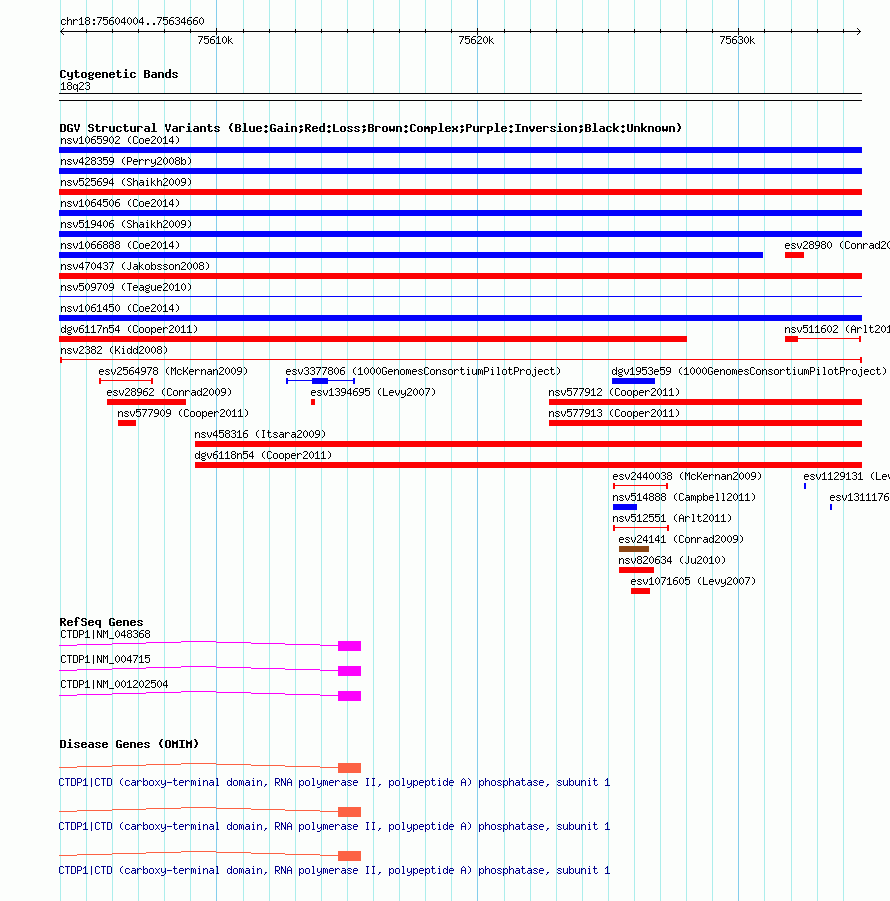This screenshot has height=901, width=890.
Task: Click the CTDP1|NM_048368 gene label
Action: pos(105,634)
